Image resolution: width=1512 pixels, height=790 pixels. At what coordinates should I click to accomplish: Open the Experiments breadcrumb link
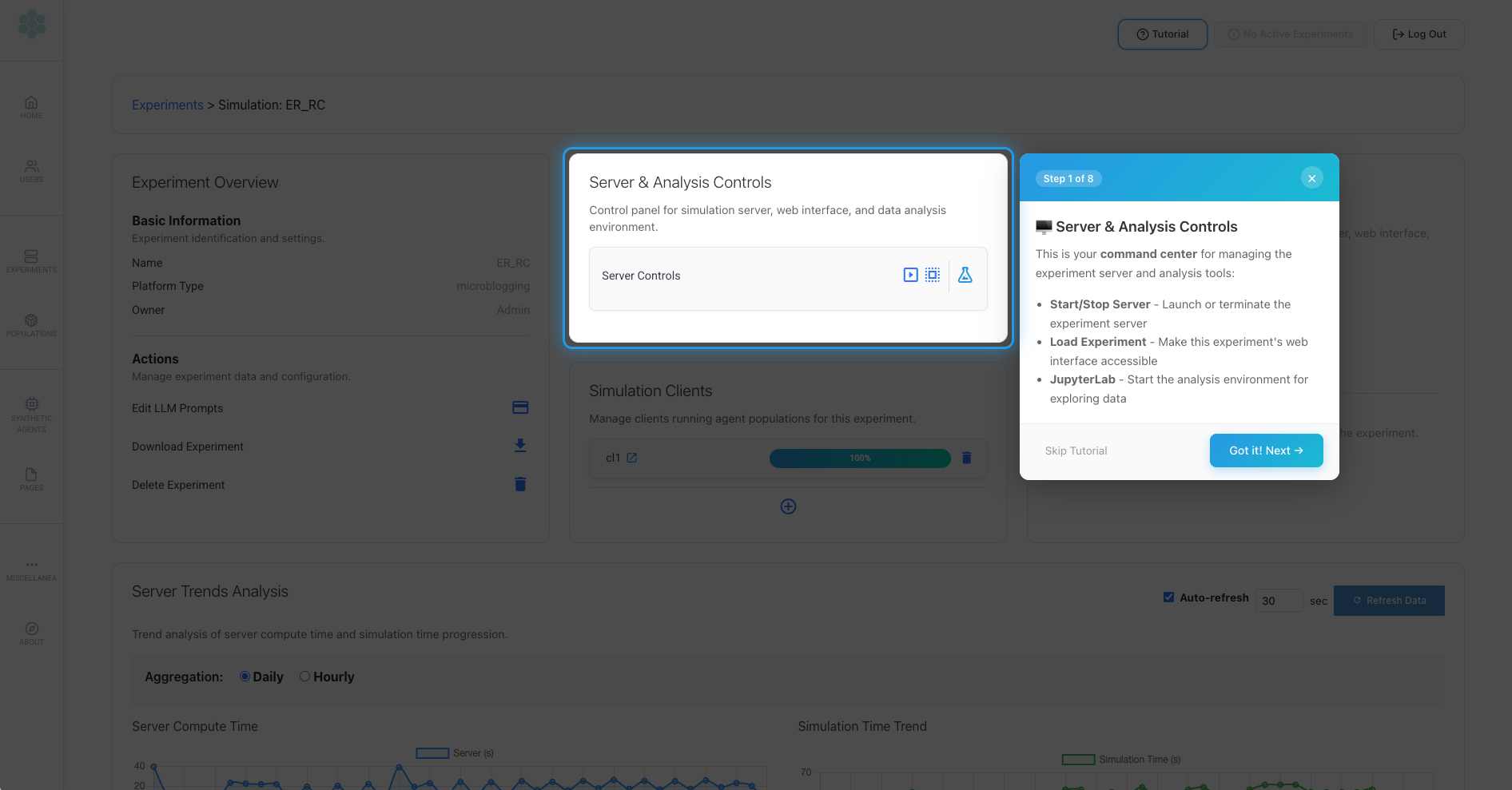point(167,105)
